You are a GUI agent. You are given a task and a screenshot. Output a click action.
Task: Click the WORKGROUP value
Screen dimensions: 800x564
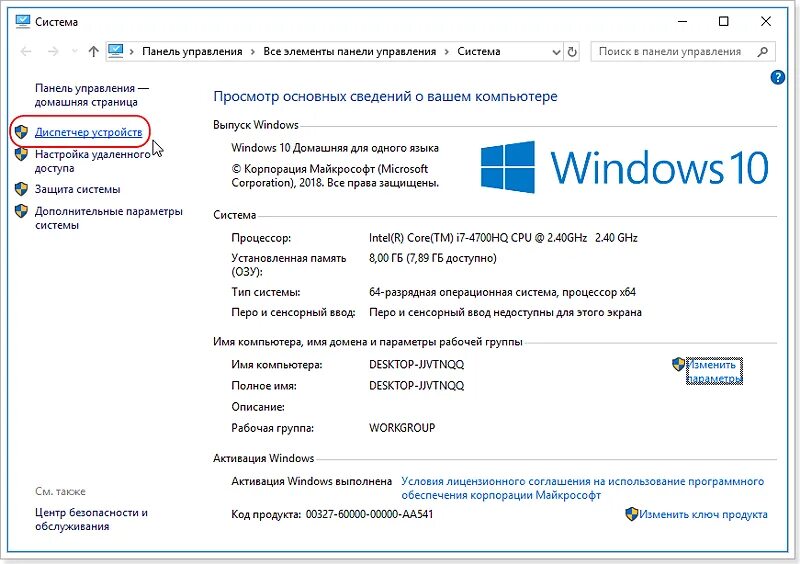pyautogui.click(x=402, y=428)
